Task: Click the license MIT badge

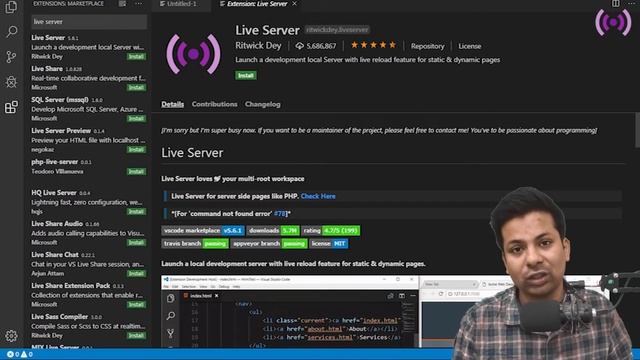Action: tap(329, 244)
